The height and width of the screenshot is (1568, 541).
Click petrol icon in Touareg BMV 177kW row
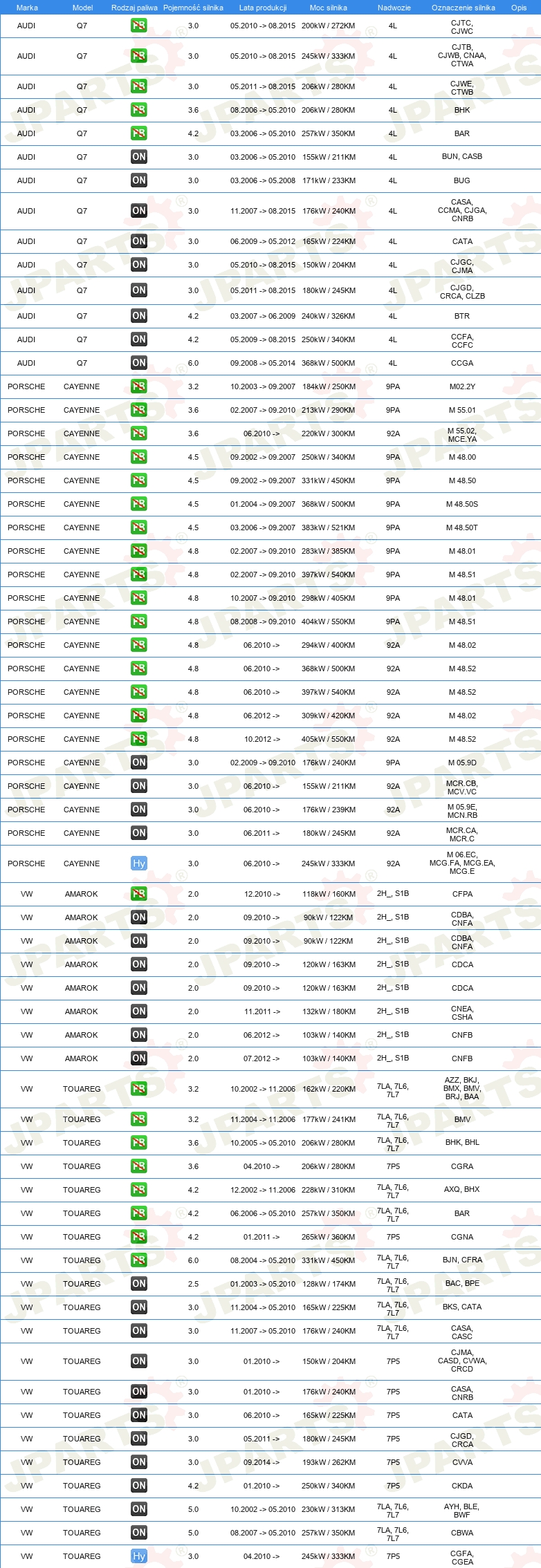[x=139, y=1119]
